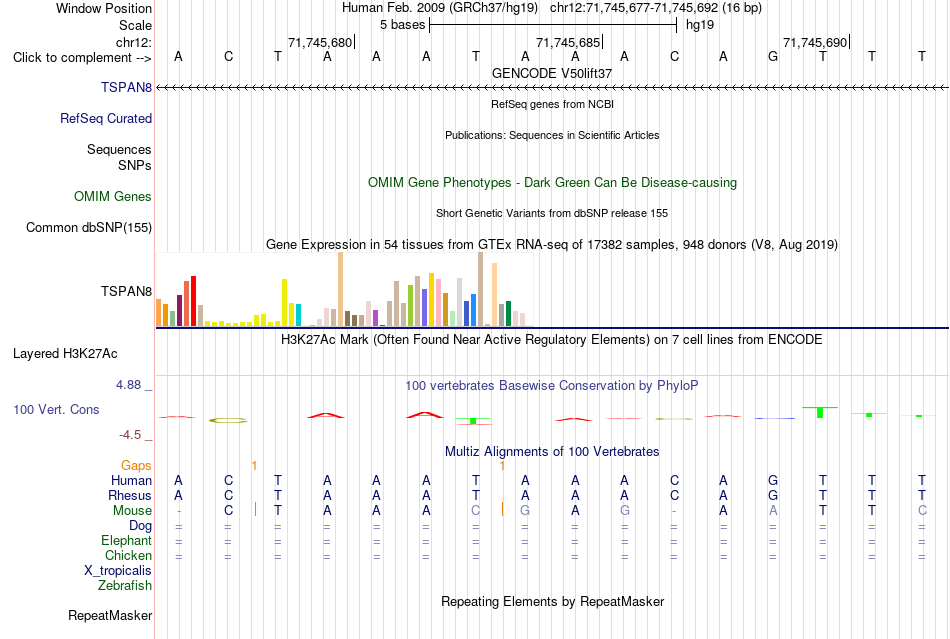Open the RefSeq Curated track label
950x639 pixels.
pos(106,118)
